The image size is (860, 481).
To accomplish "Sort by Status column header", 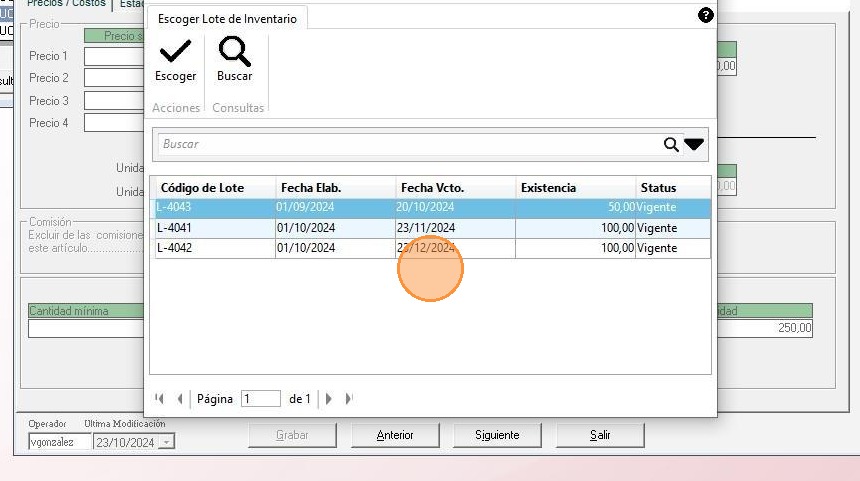I will tap(674, 188).
